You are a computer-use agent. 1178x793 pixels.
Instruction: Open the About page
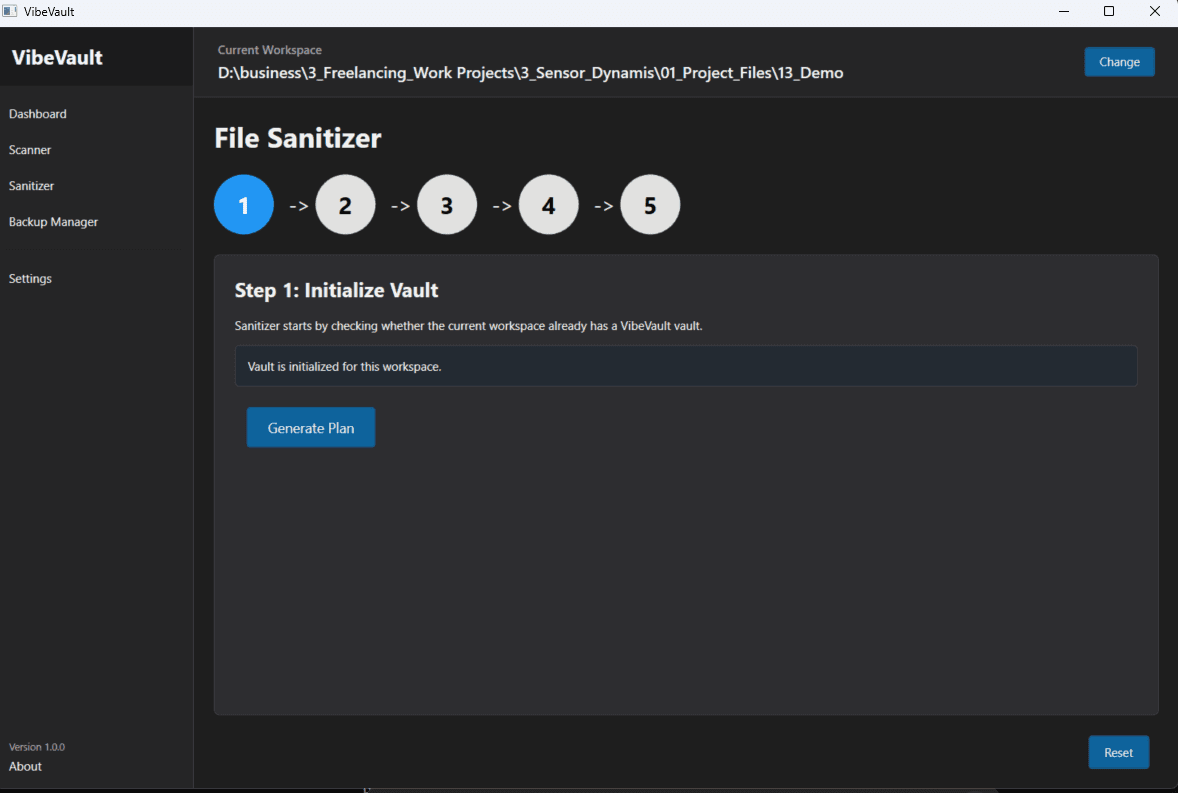click(24, 766)
